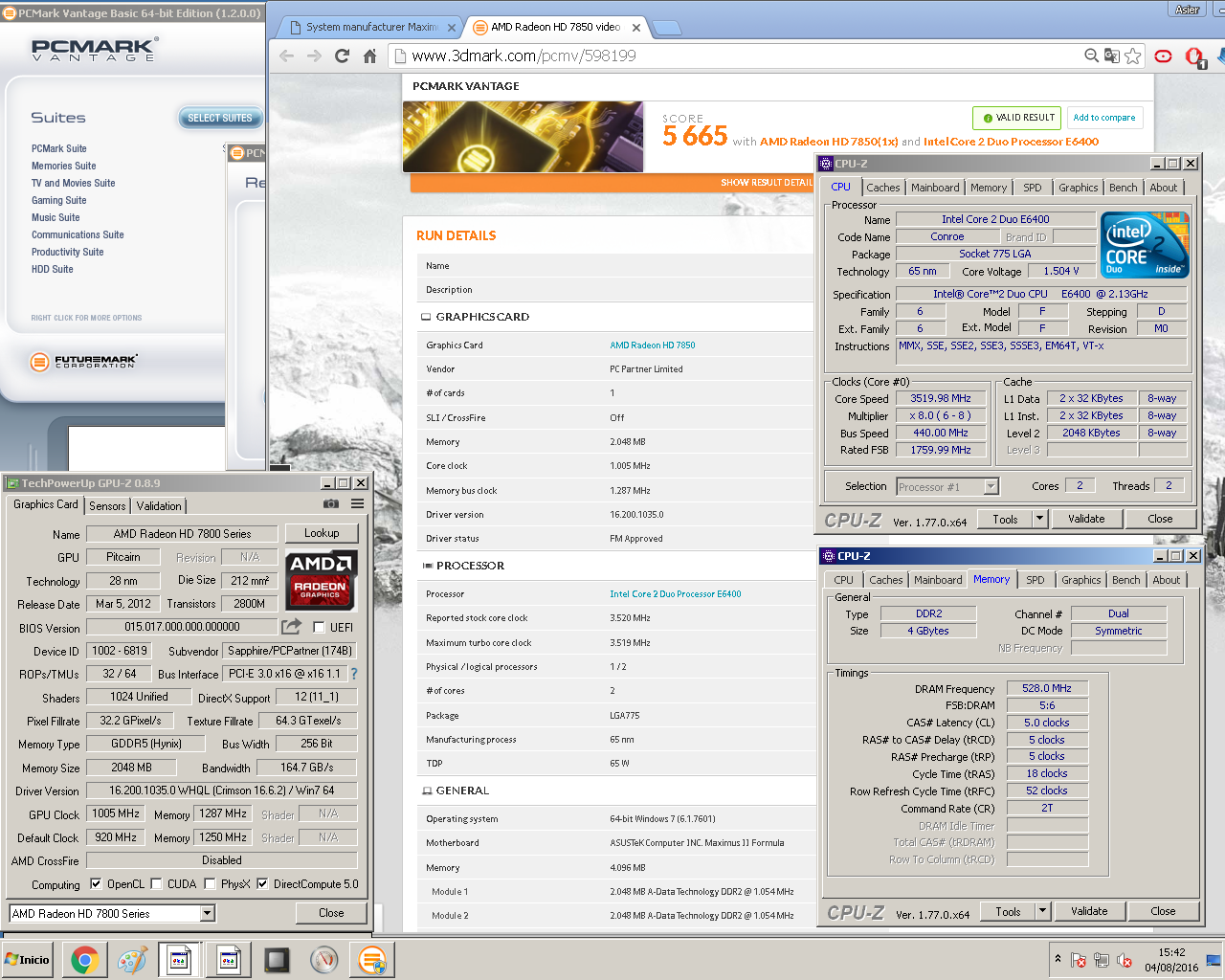The height and width of the screenshot is (980, 1225).
Task: Switch to the Validation tab in GPU-Z
Action: point(159,505)
